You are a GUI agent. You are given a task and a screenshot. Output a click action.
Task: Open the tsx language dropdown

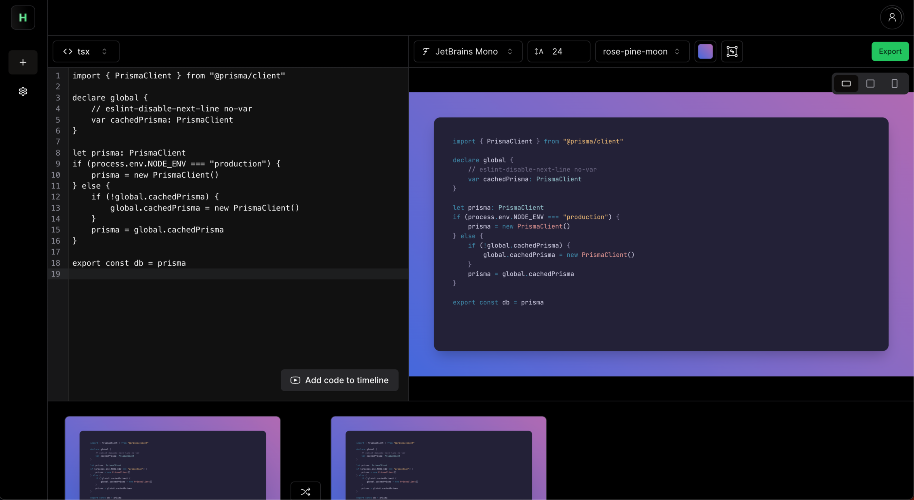coord(86,51)
